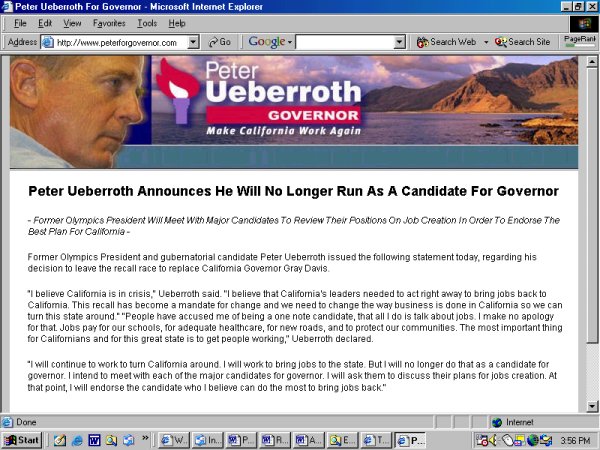Click the network computers tray icon

[x=546, y=440]
